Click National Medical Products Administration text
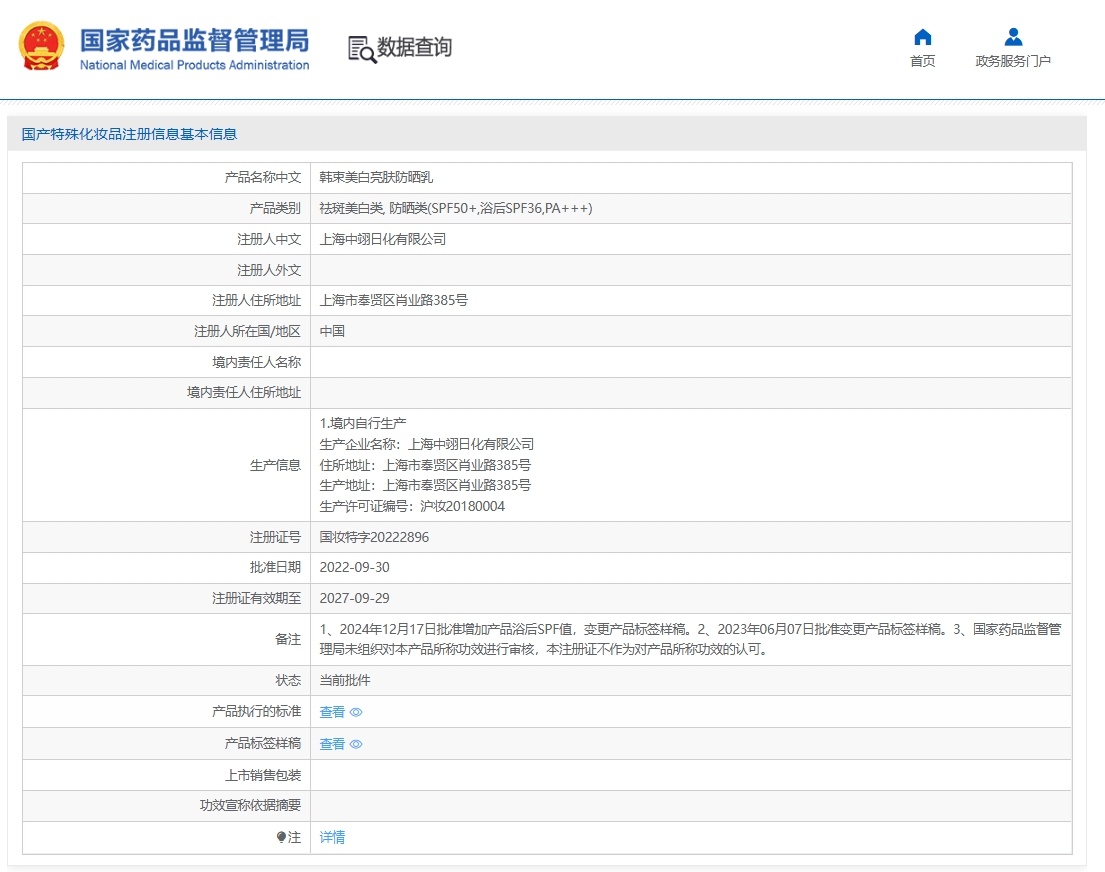 [x=195, y=65]
